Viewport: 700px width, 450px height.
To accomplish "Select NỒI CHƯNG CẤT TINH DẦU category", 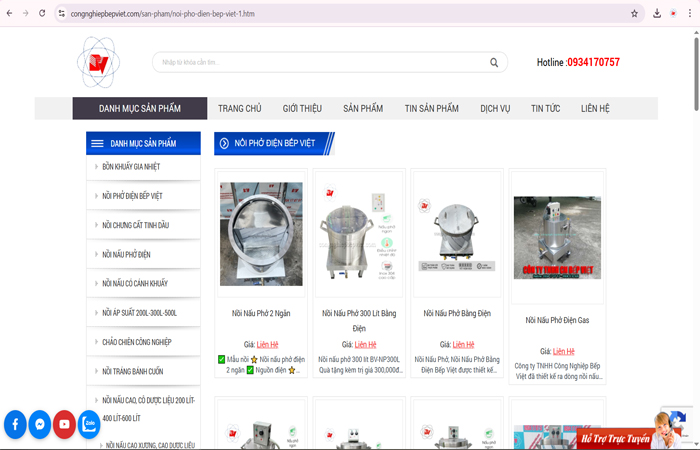I will coord(143,225).
